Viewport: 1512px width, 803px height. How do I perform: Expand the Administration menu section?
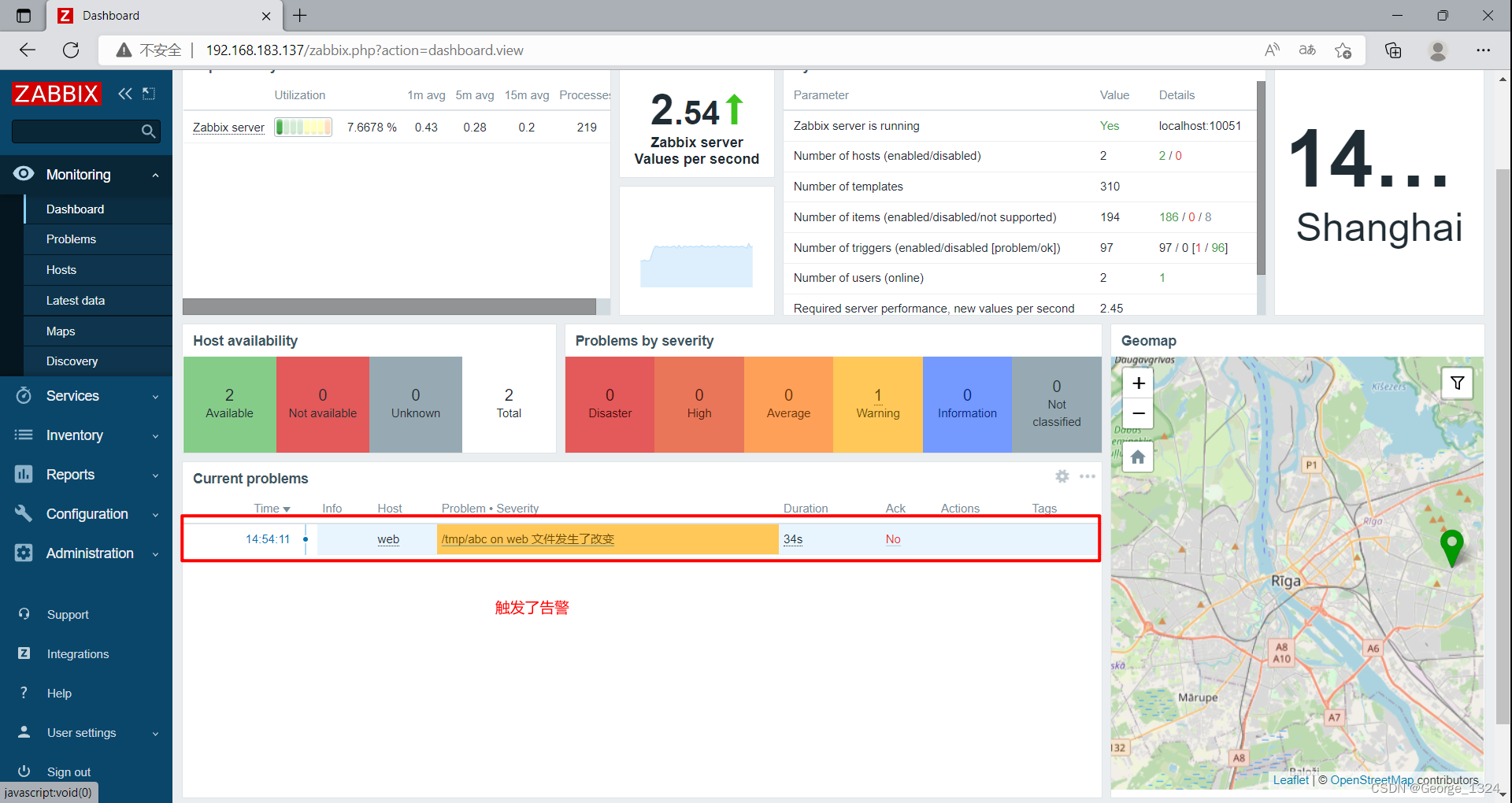156,553
